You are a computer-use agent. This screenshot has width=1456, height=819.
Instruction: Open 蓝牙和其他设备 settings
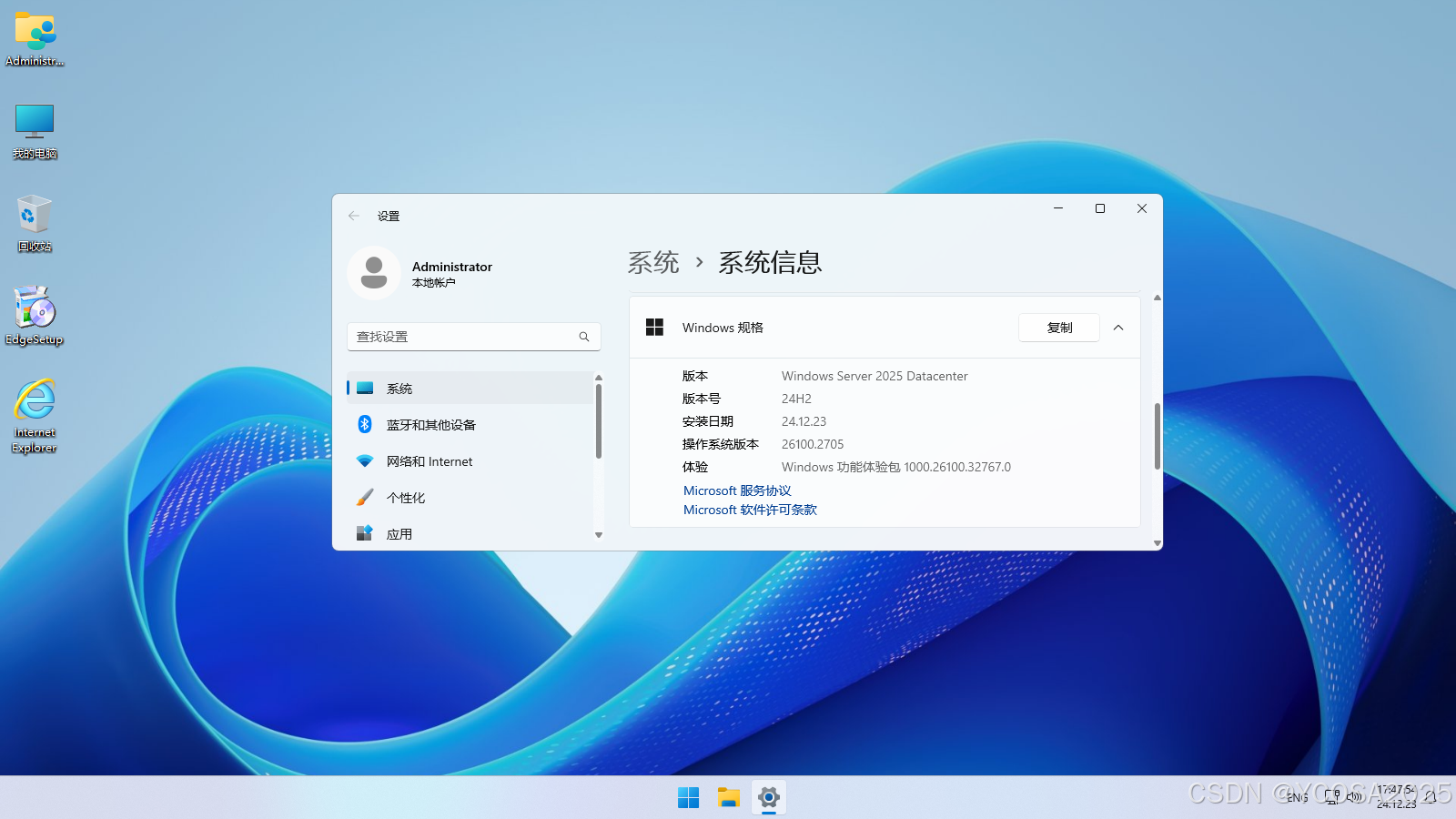tap(470, 425)
